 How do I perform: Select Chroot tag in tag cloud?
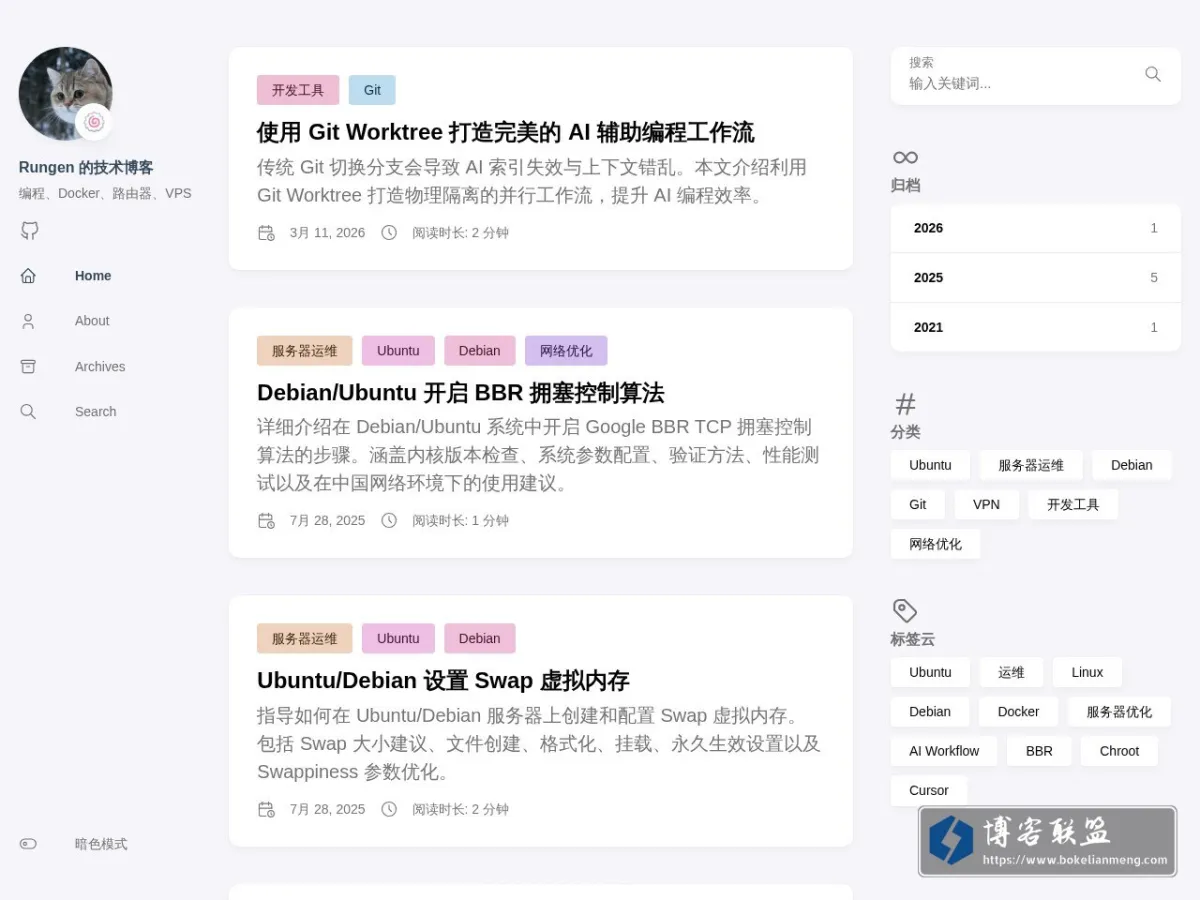click(x=1119, y=751)
